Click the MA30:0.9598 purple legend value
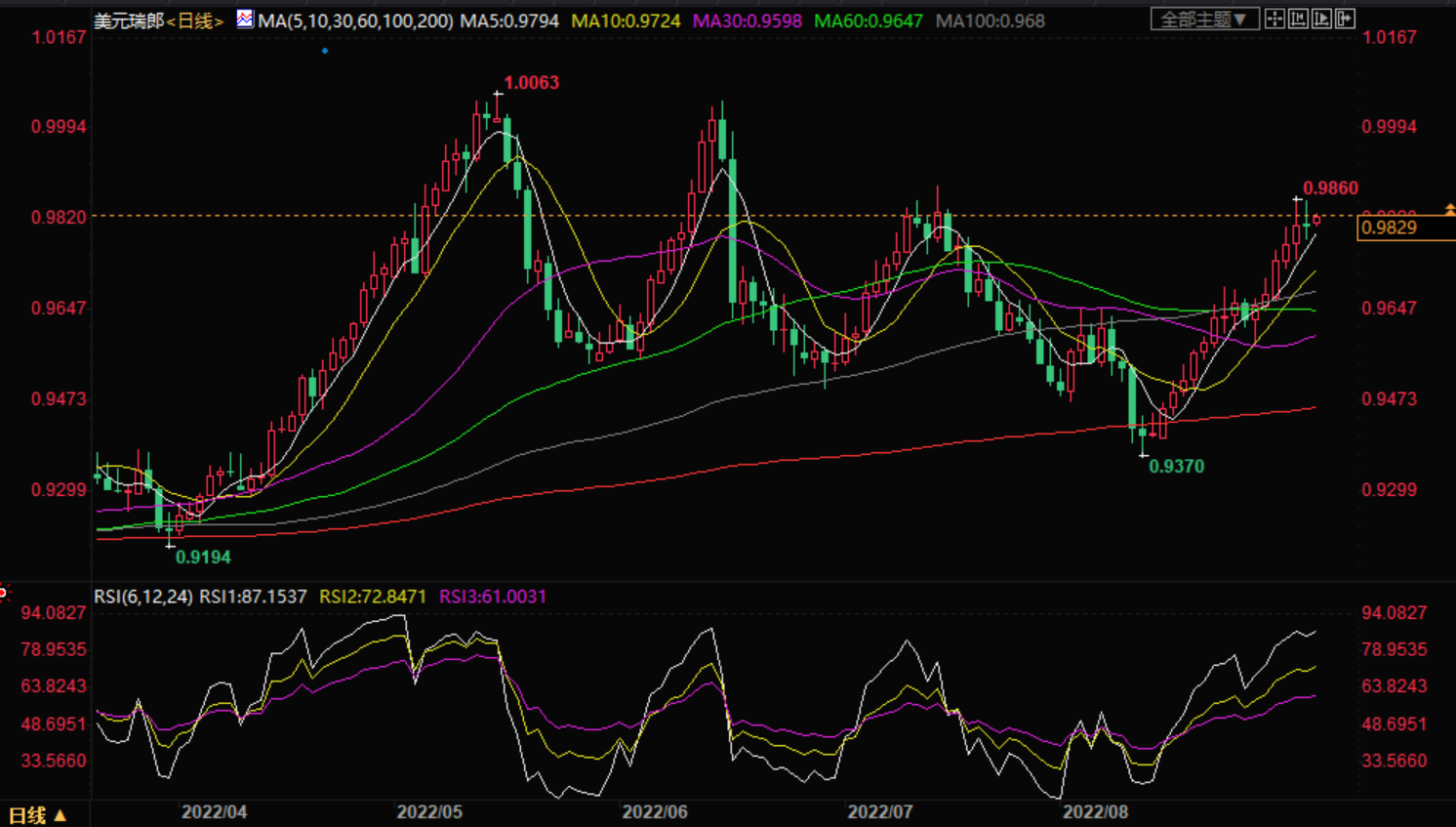This screenshot has width=1456, height=827. (747, 21)
